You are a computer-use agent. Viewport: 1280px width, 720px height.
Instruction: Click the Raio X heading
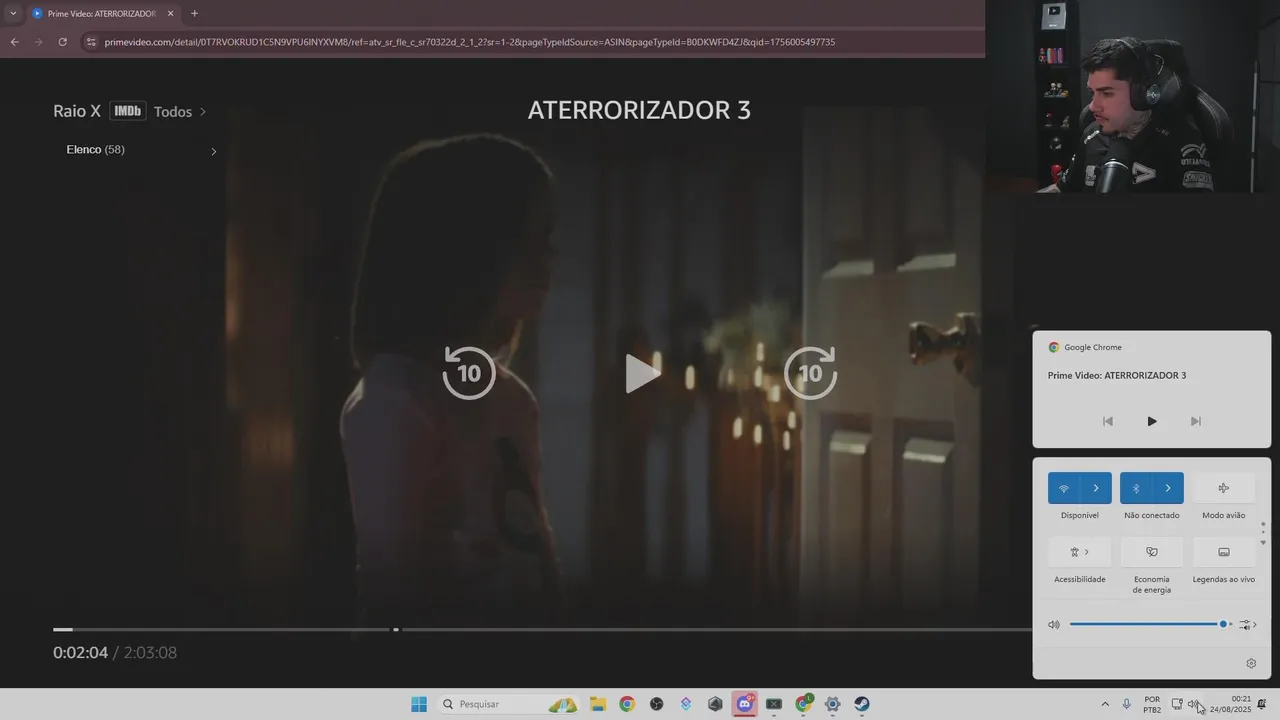77,111
